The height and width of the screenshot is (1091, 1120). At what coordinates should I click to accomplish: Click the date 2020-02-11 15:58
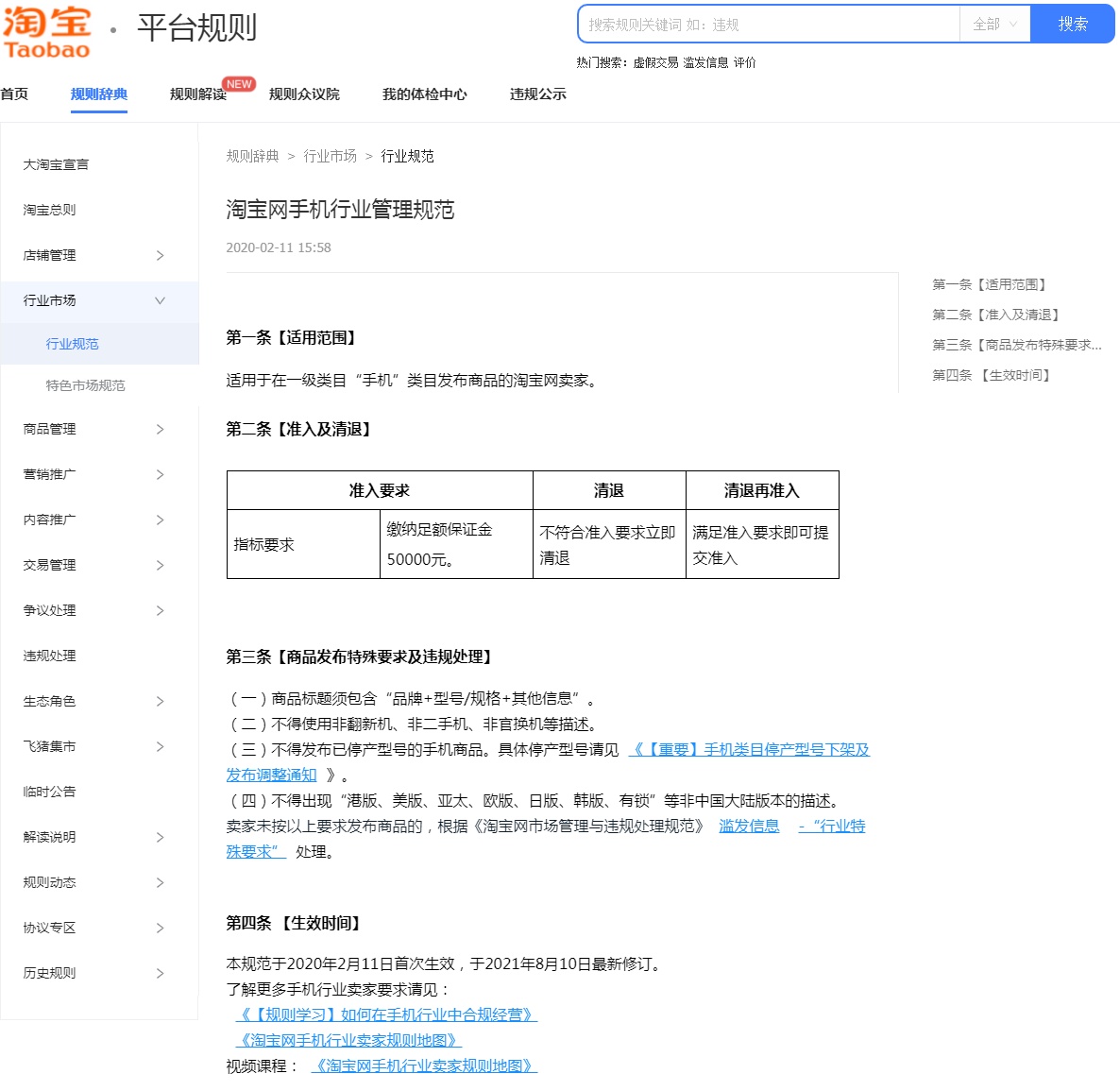click(x=279, y=247)
